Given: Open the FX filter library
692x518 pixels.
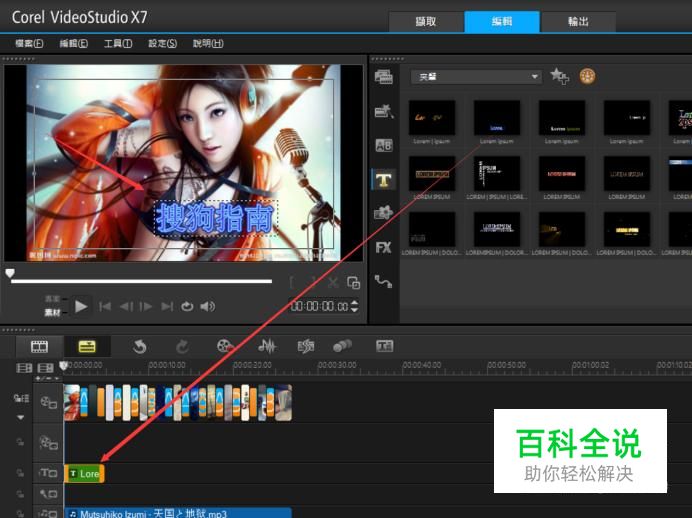Looking at the screenshot, I should [384, 248].
